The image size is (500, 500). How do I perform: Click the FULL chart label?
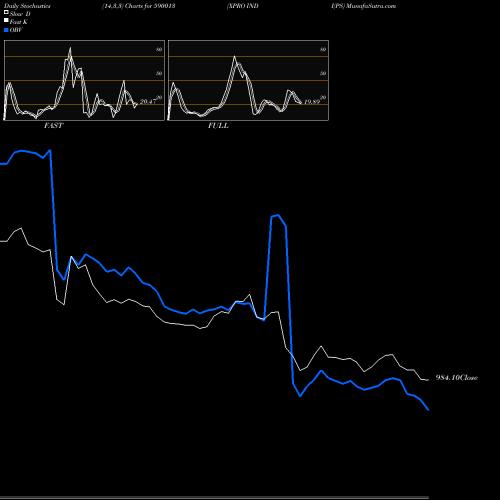coord(218,126)
